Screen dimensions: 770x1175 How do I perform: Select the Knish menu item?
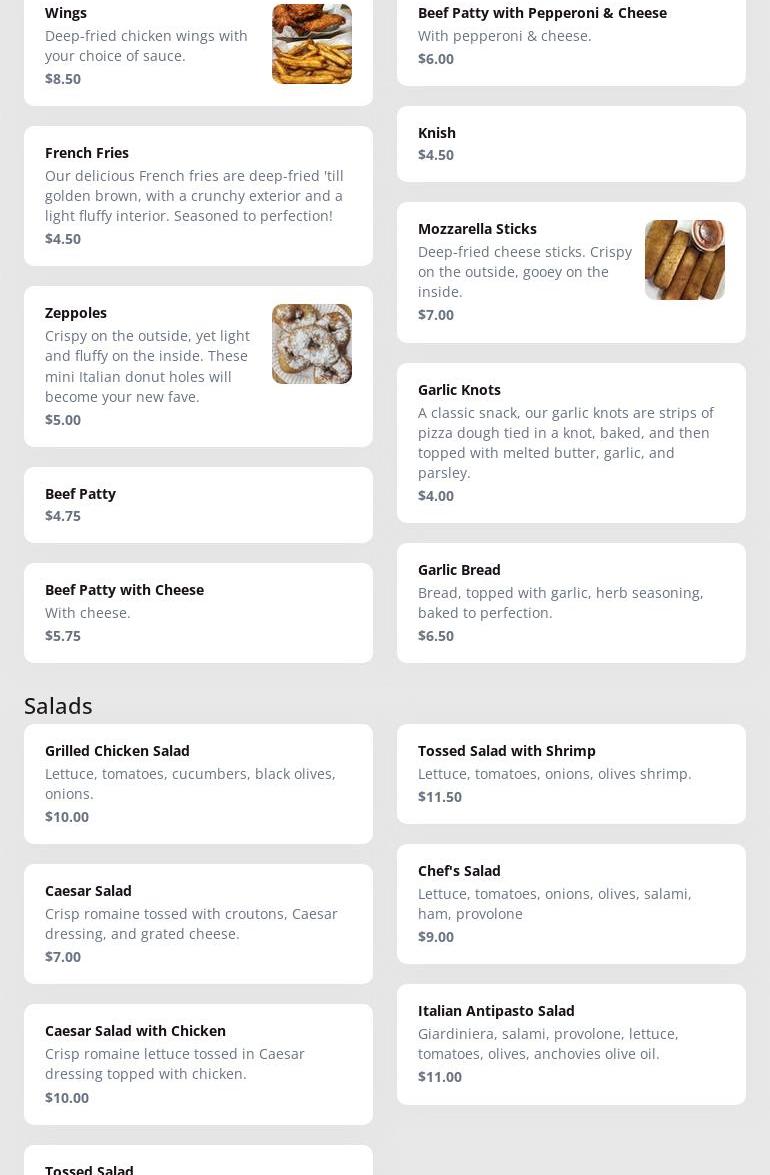437,133
